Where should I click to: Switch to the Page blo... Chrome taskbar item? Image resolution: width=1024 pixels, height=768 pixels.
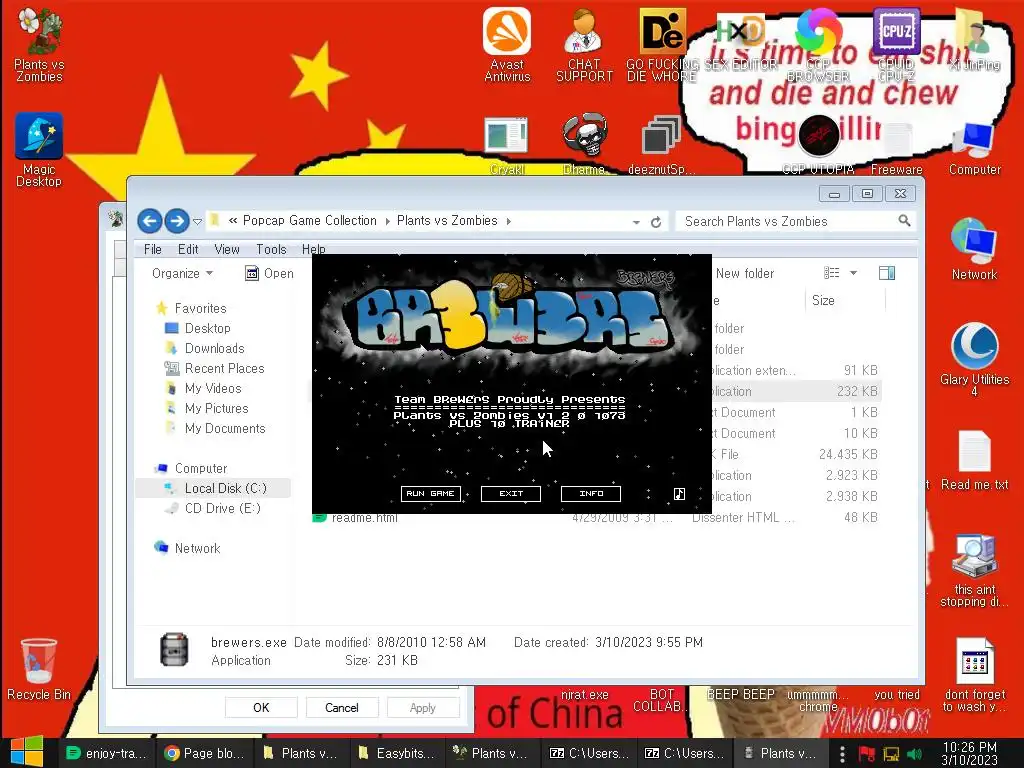[204, 754]
